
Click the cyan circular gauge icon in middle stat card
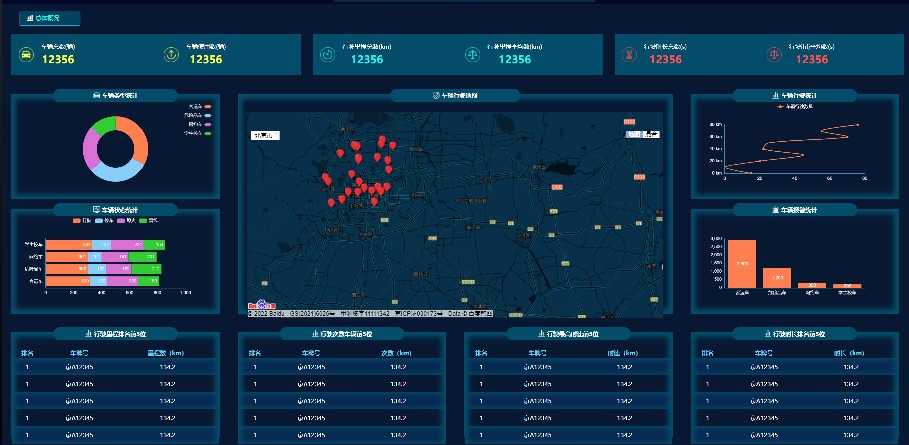[328, 54]
